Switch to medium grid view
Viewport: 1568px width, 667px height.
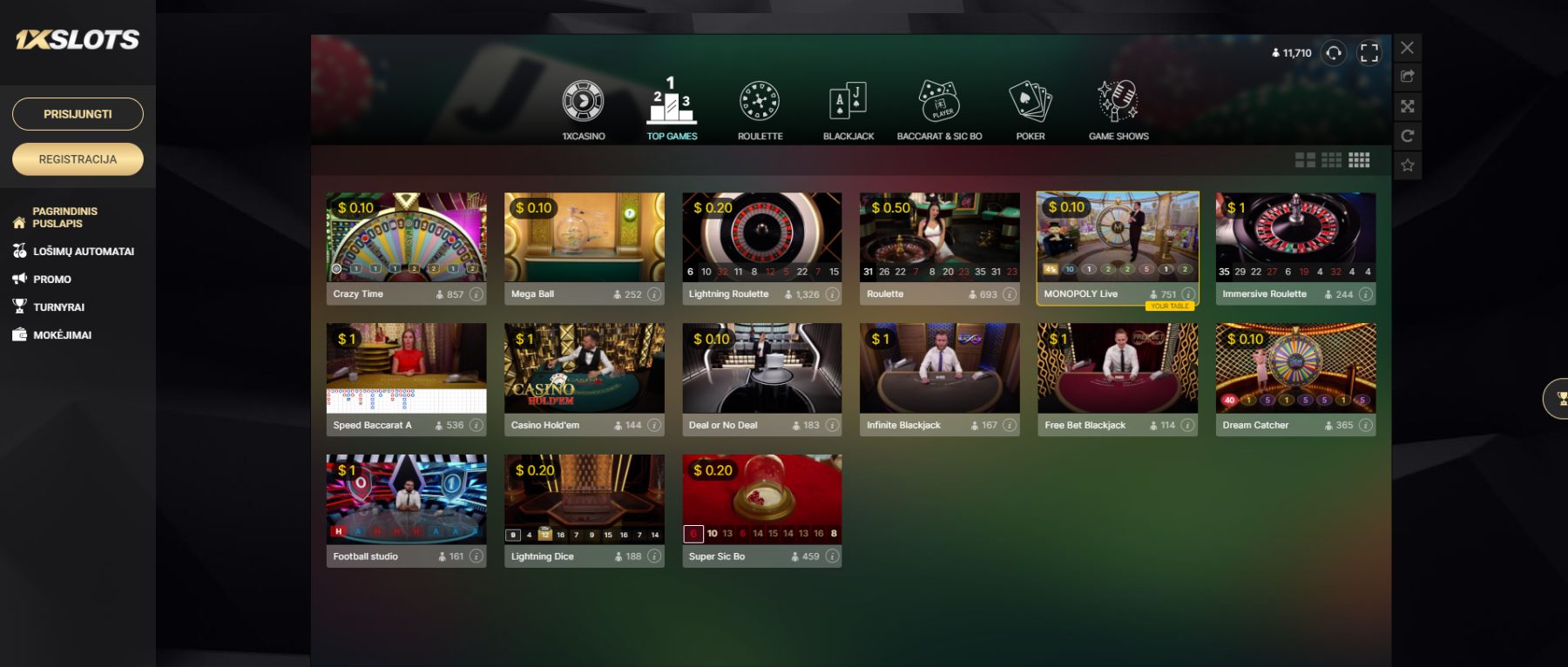tap(1332, 160)
